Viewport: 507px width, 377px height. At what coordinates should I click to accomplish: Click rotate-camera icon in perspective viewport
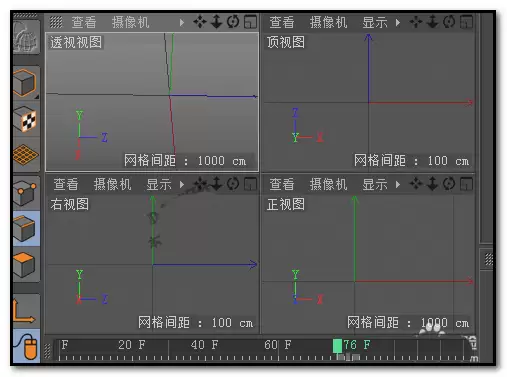pyautogui.click(x=233, y=22)
